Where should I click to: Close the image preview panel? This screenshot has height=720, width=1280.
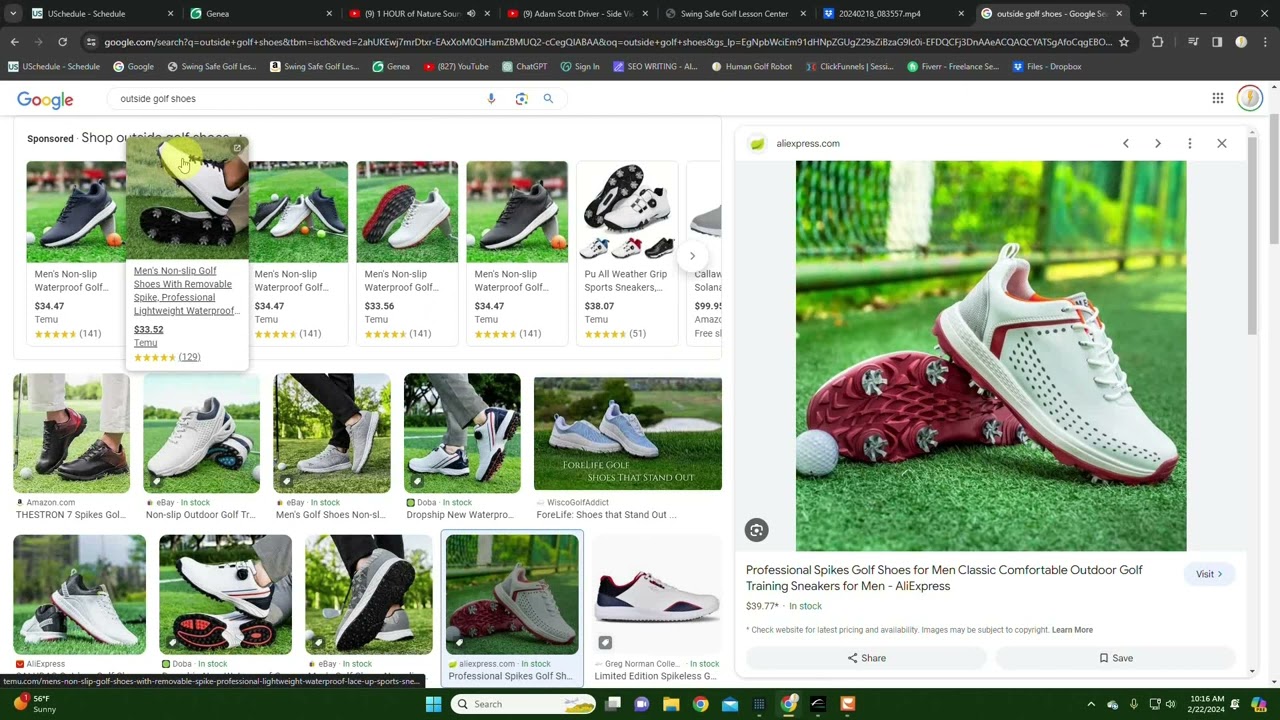[1222, 143]
